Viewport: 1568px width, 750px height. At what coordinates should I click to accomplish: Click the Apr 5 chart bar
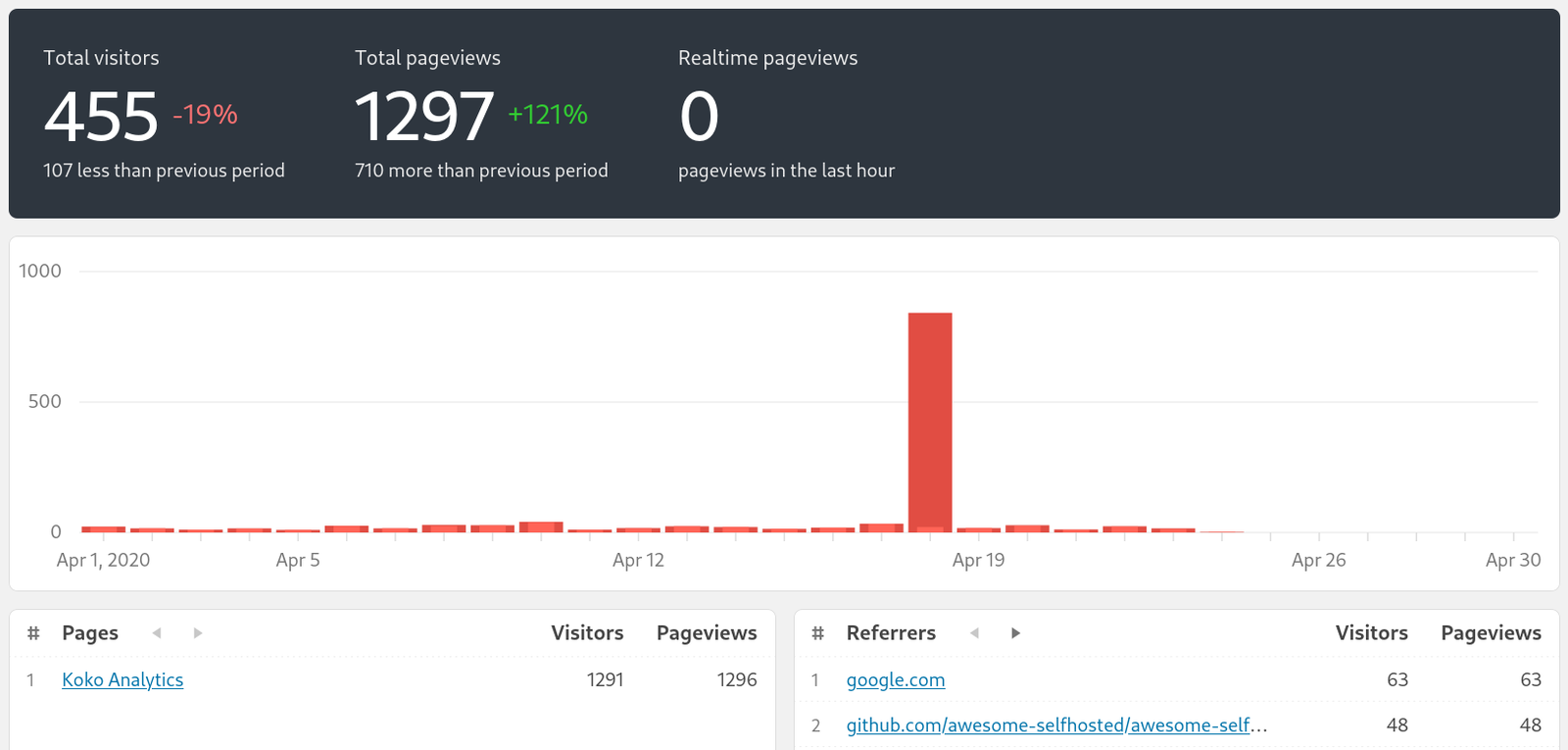(298, 530)
